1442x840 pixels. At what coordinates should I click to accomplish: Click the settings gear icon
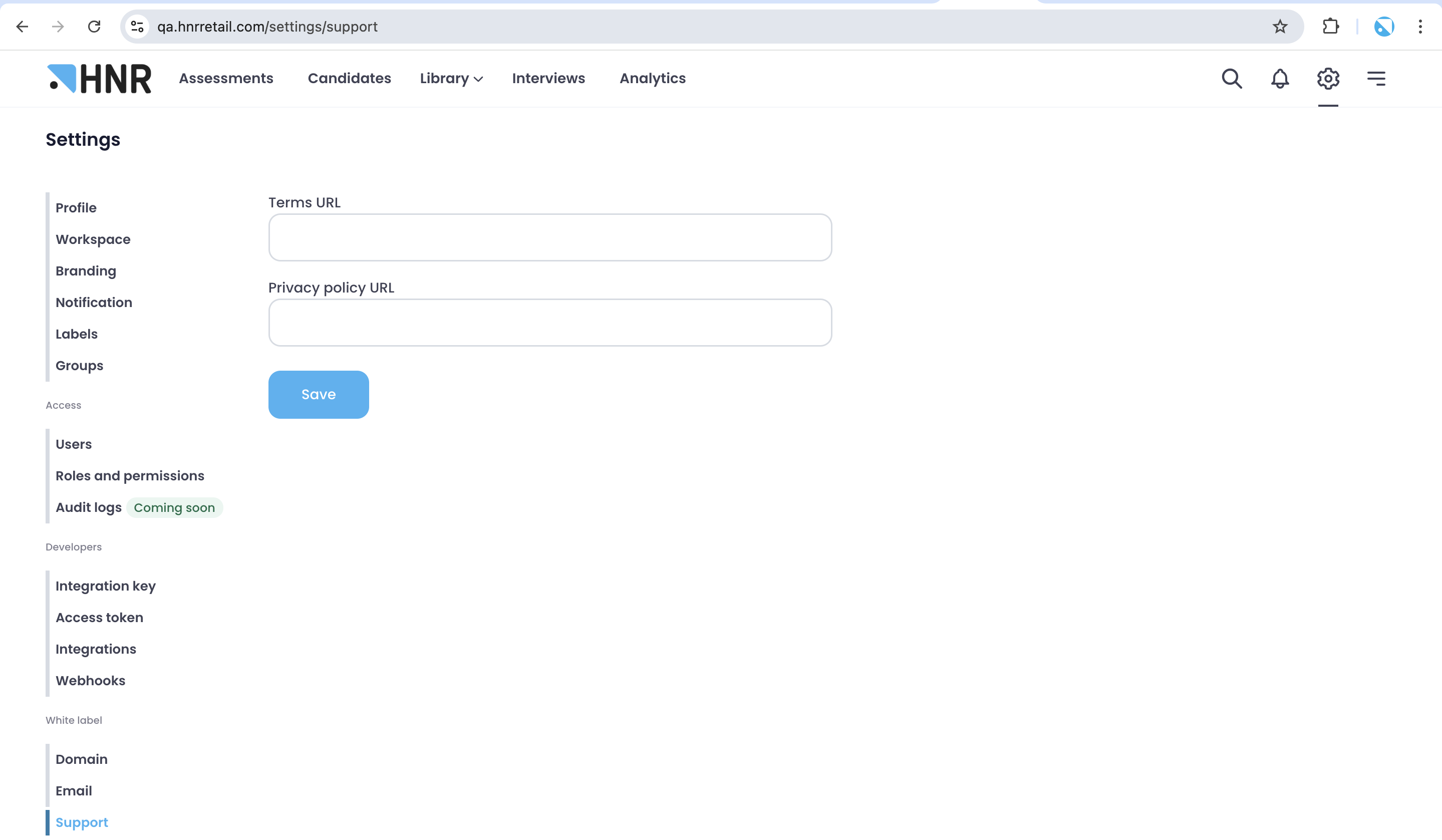click(x=1328, y=79)
